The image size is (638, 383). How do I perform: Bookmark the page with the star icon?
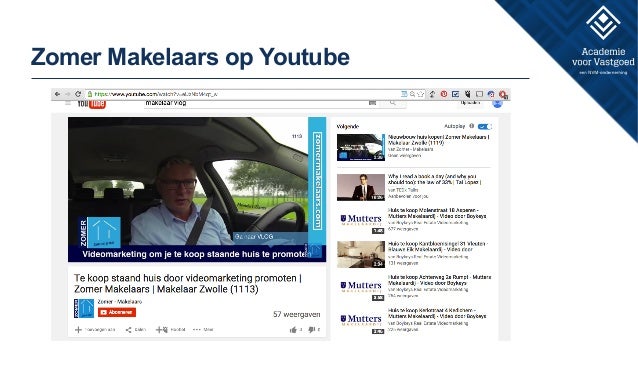(421, 94)
